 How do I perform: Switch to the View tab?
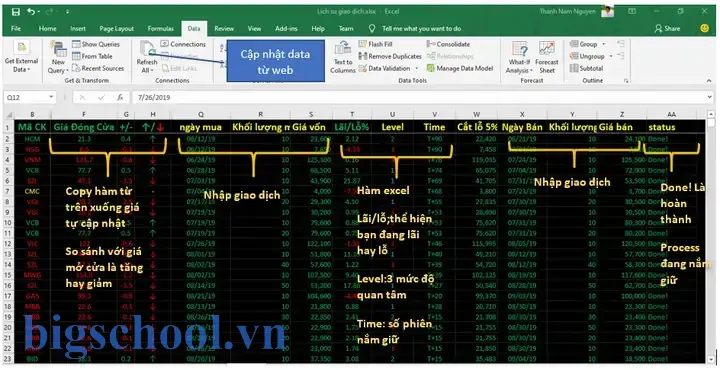click(x=254, y=28)
